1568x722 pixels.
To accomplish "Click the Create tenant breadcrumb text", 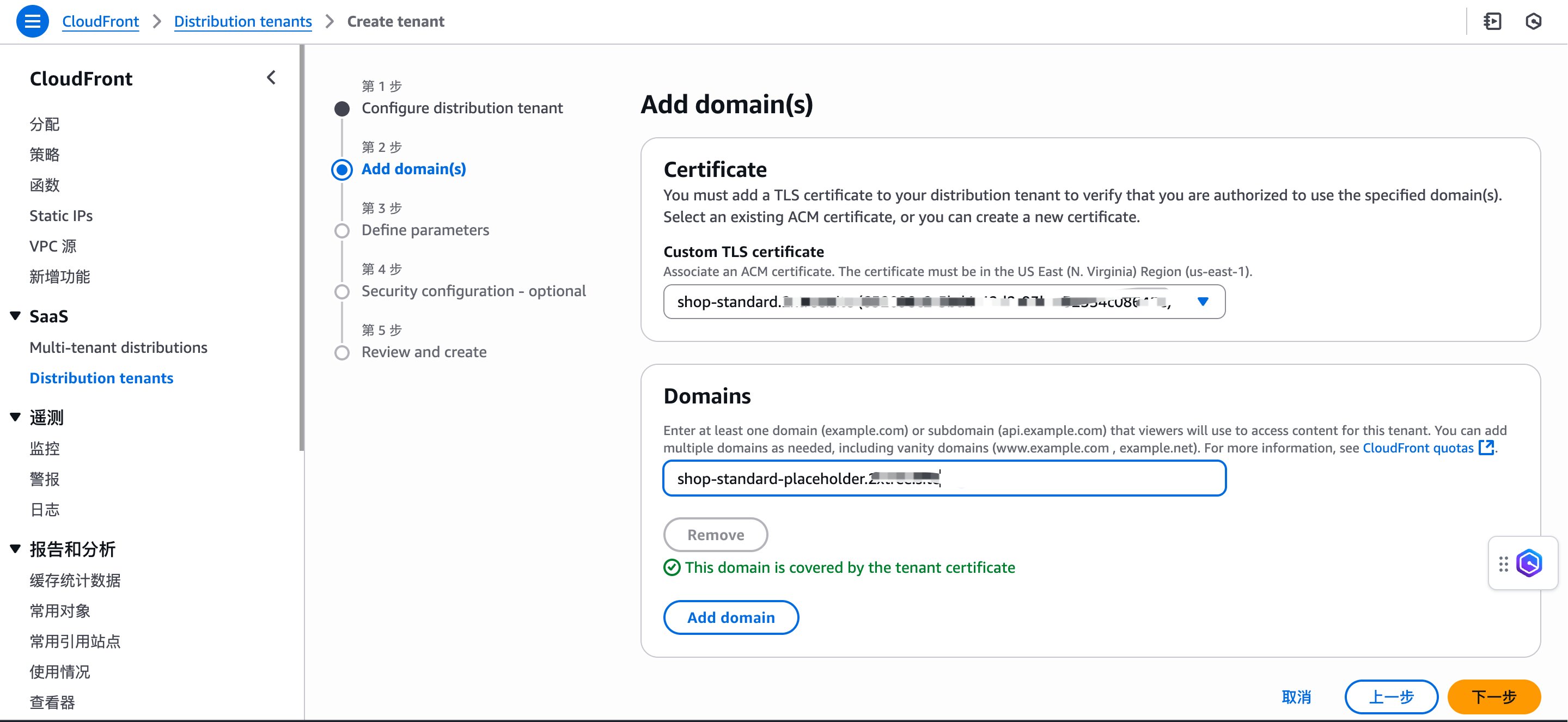I will (395, 21).
